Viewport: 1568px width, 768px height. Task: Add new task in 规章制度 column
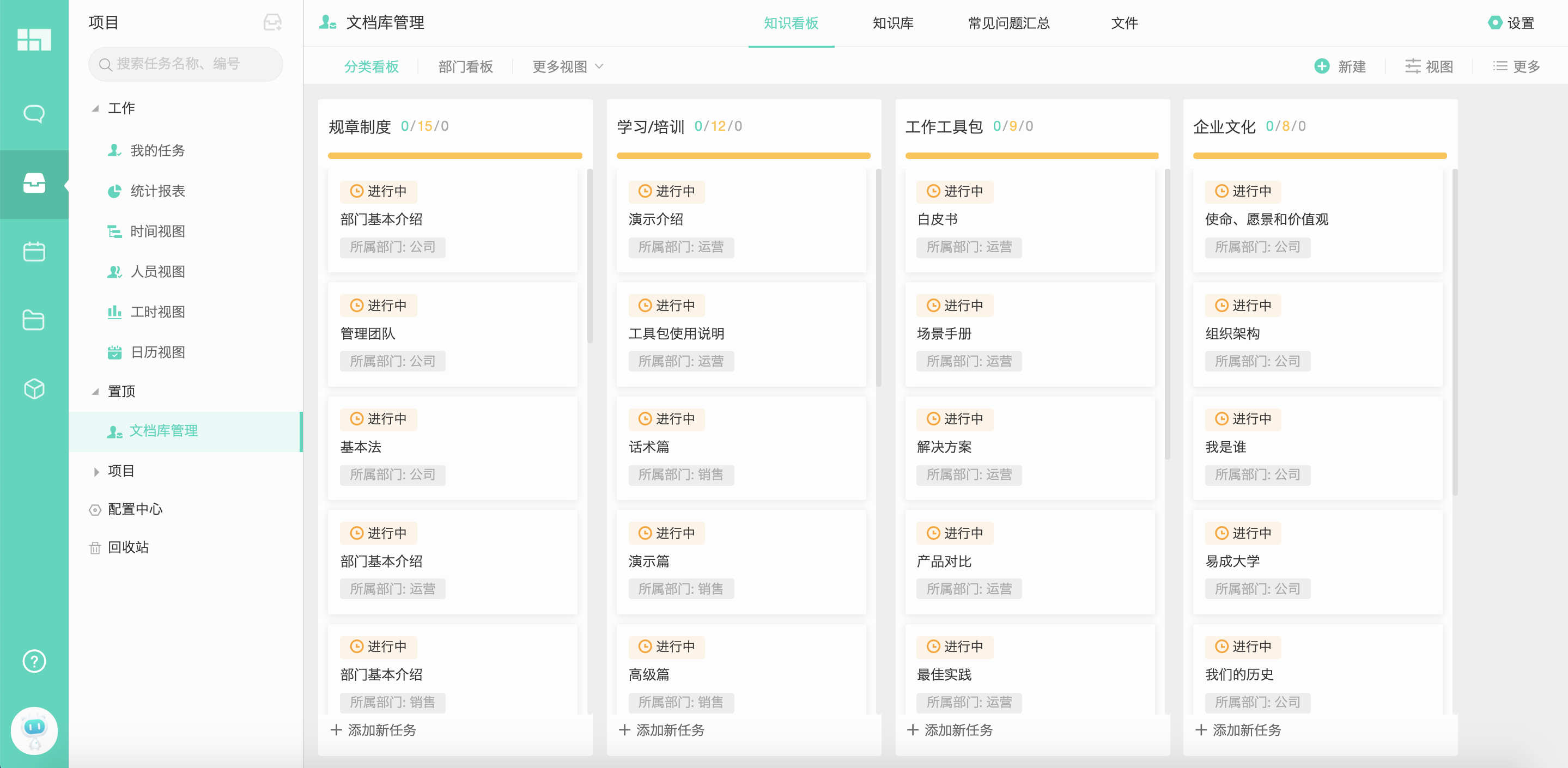(x=373, y=730)
